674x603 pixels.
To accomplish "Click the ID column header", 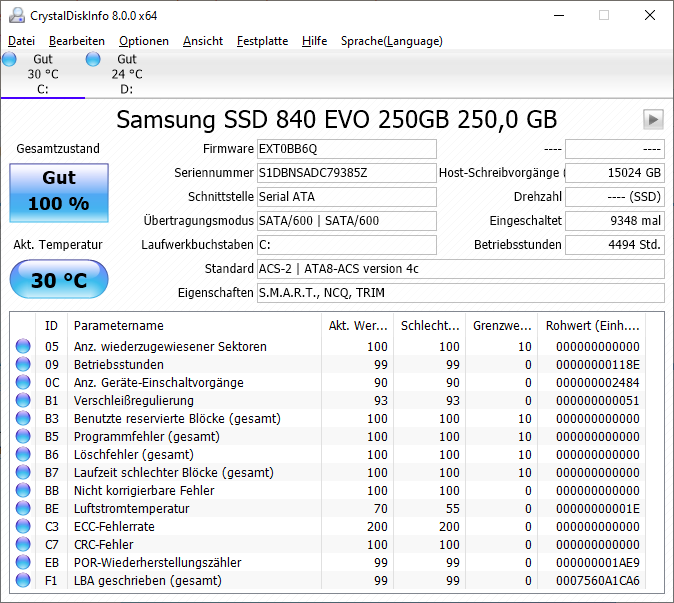I will (51, 326).
